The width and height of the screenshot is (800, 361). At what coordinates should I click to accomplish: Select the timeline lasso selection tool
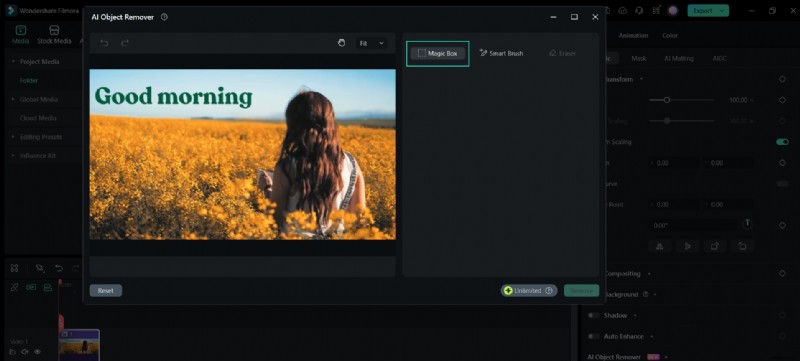coord(39,268)
